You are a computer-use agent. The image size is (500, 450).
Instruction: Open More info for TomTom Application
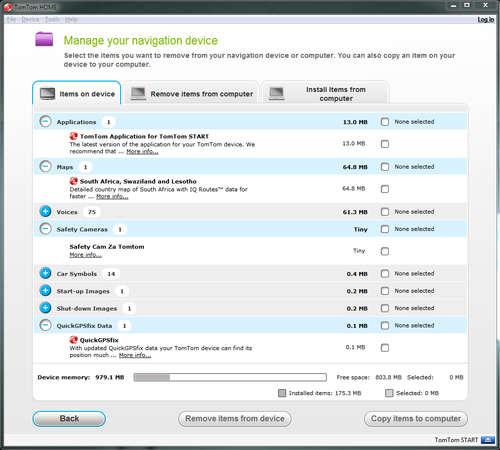pyautogui.click(x=142, y=151)
